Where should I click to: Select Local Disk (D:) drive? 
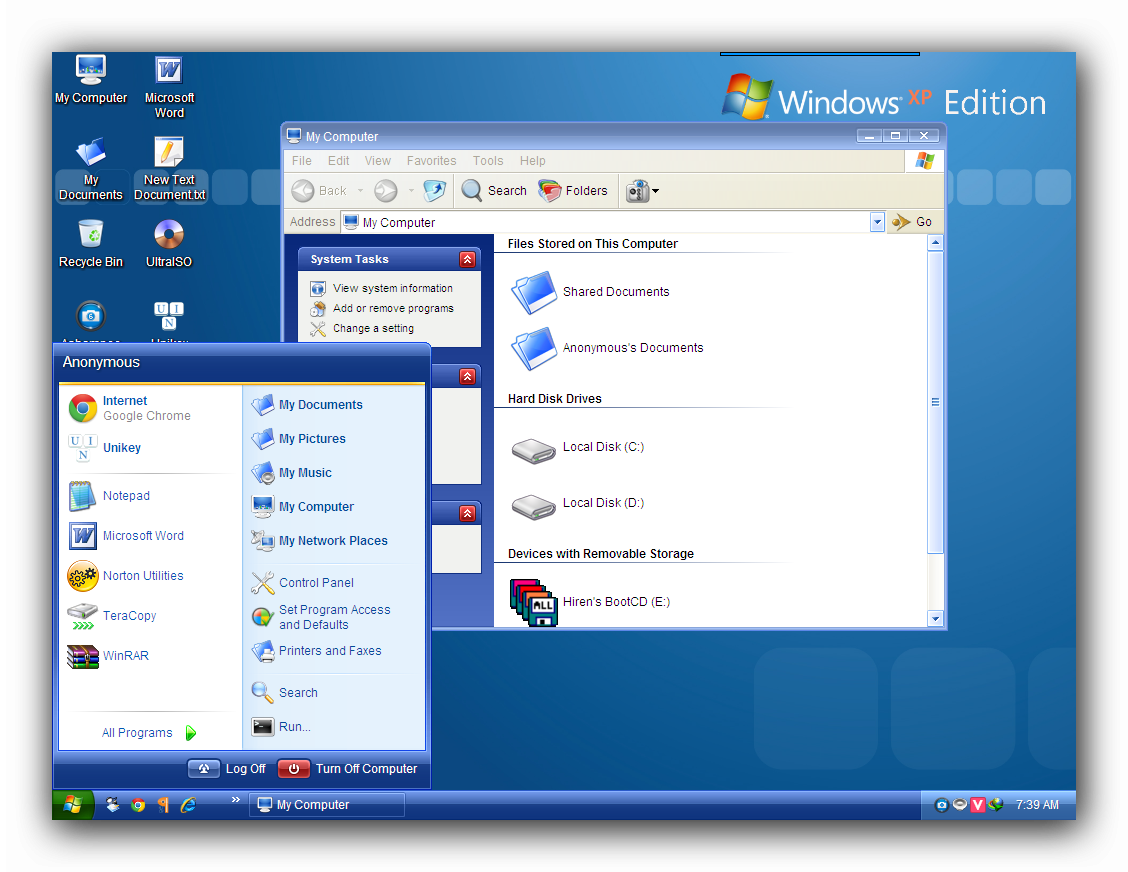(578, 504)
